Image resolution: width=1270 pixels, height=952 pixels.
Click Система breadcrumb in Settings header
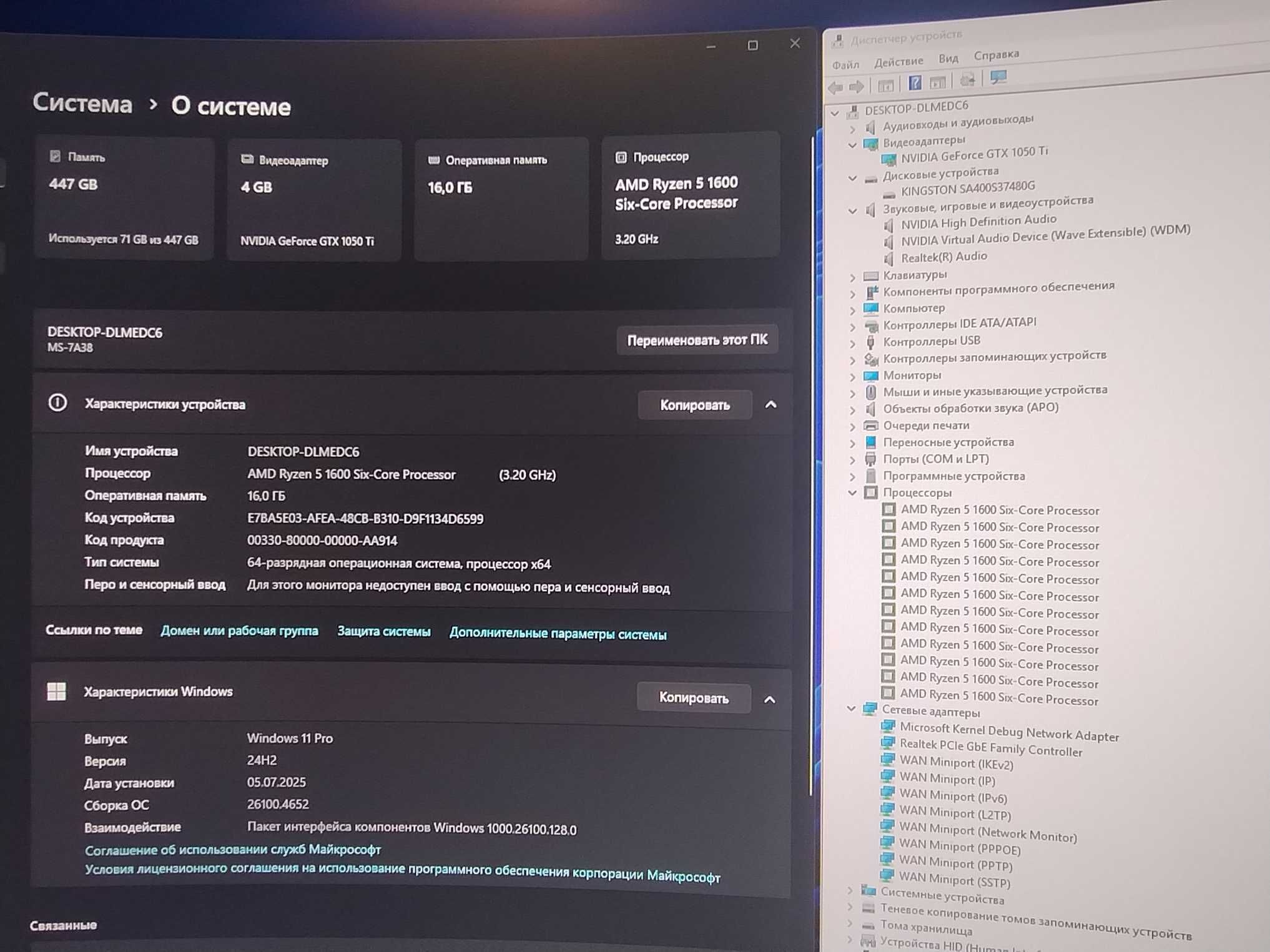(82, 102)
